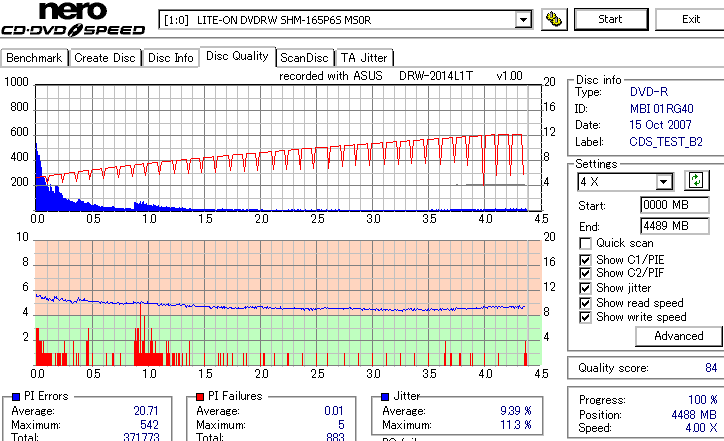Click the PI Failures average value 0.01
724x441 pixels.
pos(334,411)
